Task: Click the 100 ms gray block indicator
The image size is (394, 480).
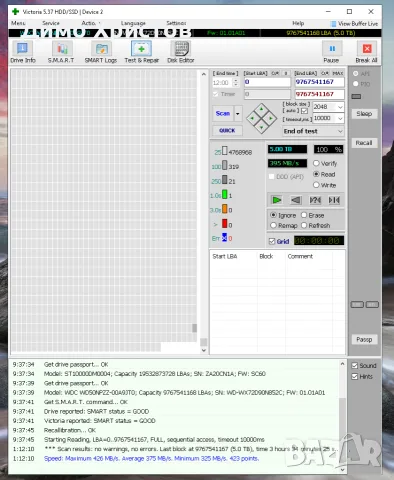Action: click(x=225, y=165)
